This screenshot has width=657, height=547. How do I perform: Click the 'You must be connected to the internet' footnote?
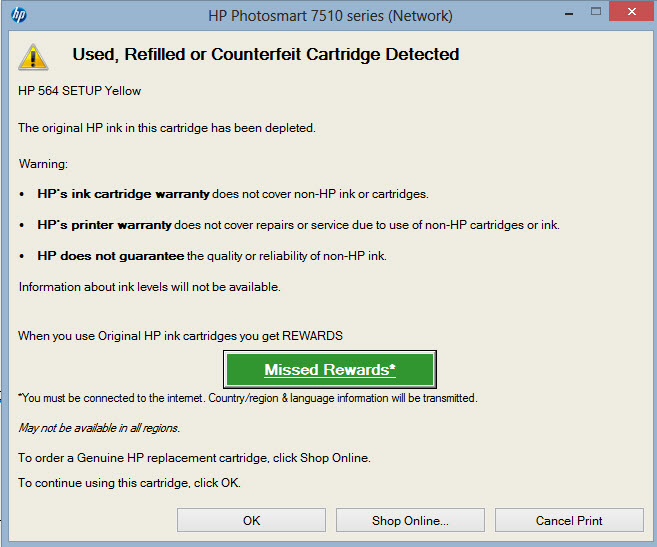[x=248, y=398]
